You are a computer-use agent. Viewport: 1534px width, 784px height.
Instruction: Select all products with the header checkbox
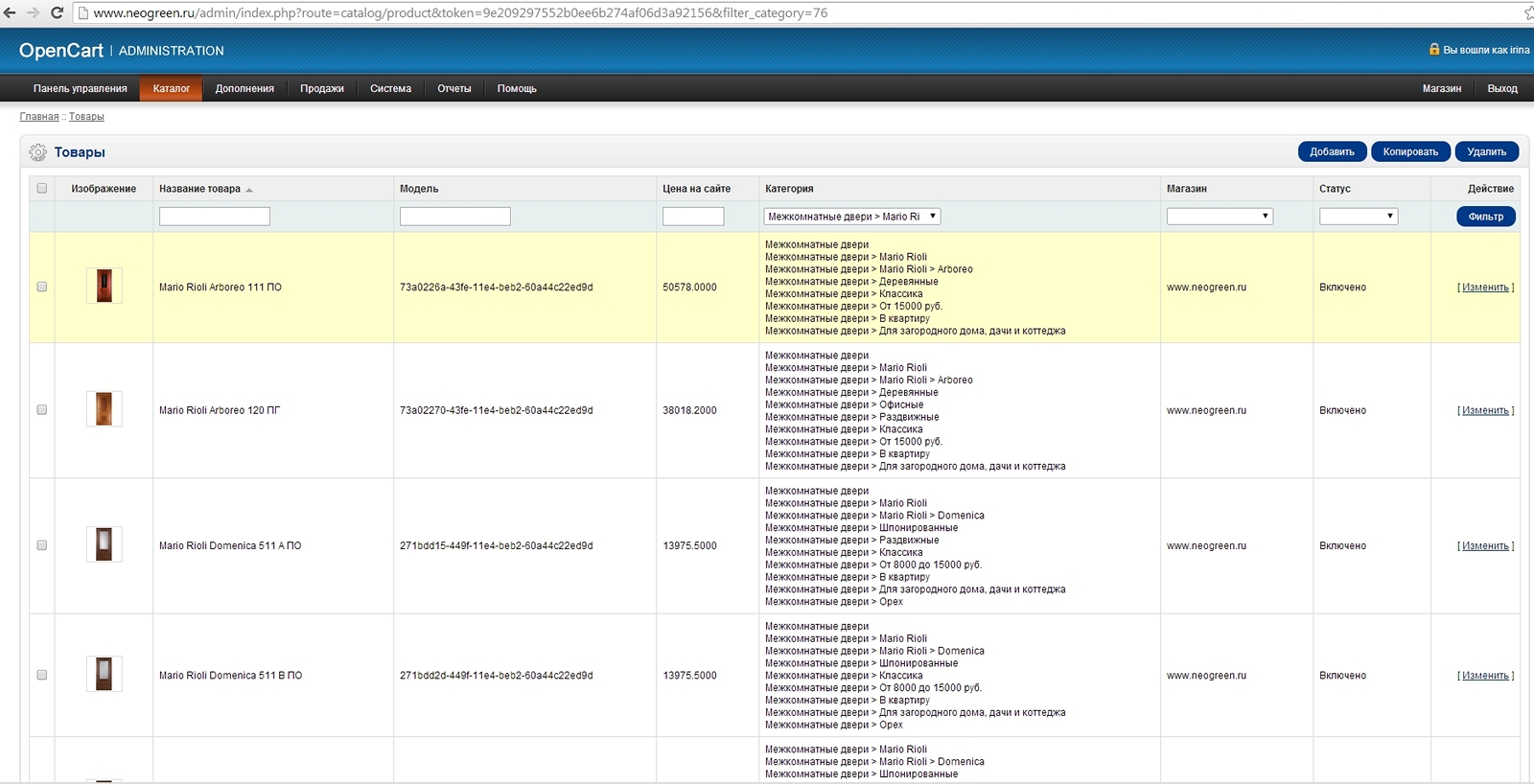[x=41, y=188]
